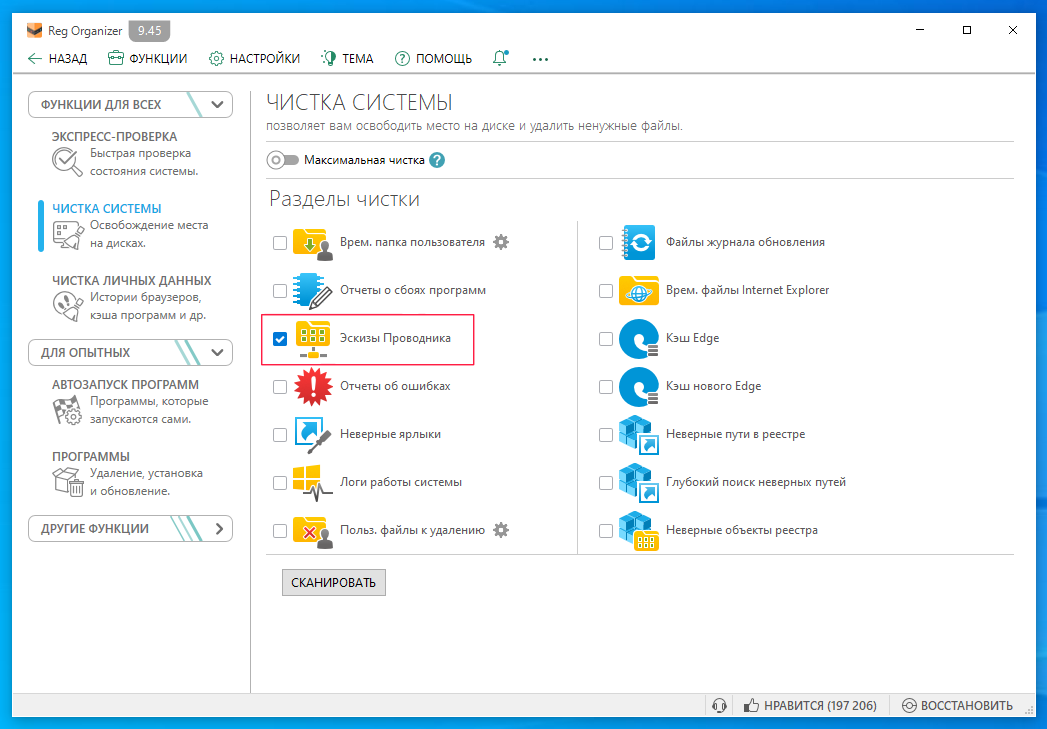
Task: Uncheck the Эскизы Проводника checkbox
Action: click(280, 339)
